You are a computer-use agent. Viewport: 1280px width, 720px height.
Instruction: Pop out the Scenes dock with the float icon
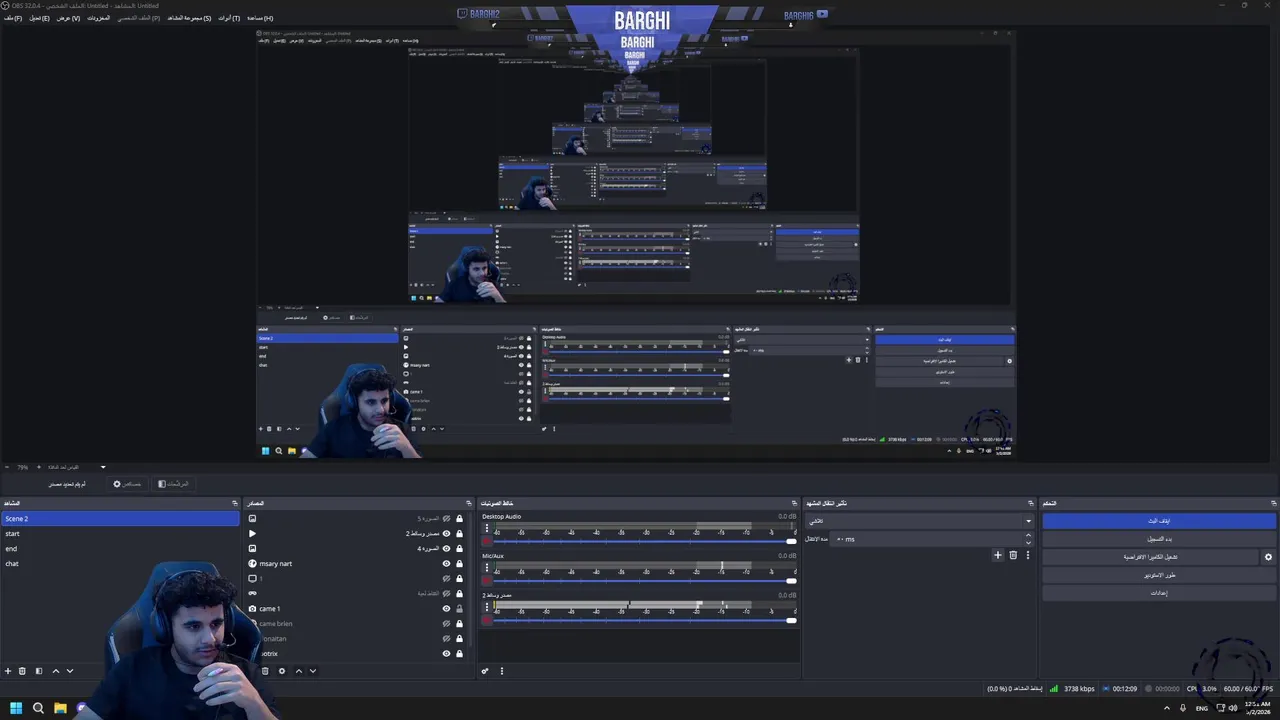[x=235, y=503]
